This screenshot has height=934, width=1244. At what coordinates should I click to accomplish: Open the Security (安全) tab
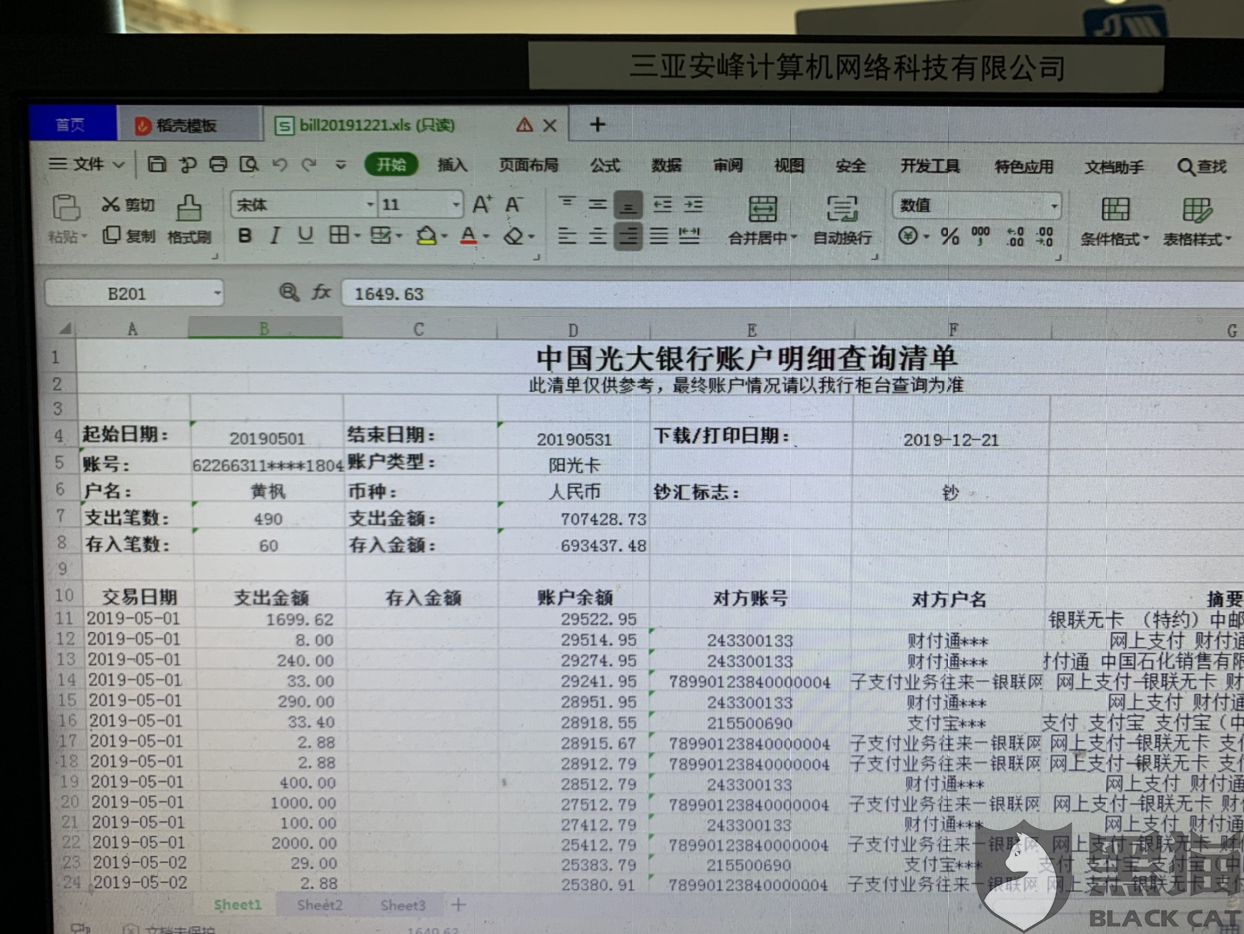pyautogui.click(x=851, y=166)
